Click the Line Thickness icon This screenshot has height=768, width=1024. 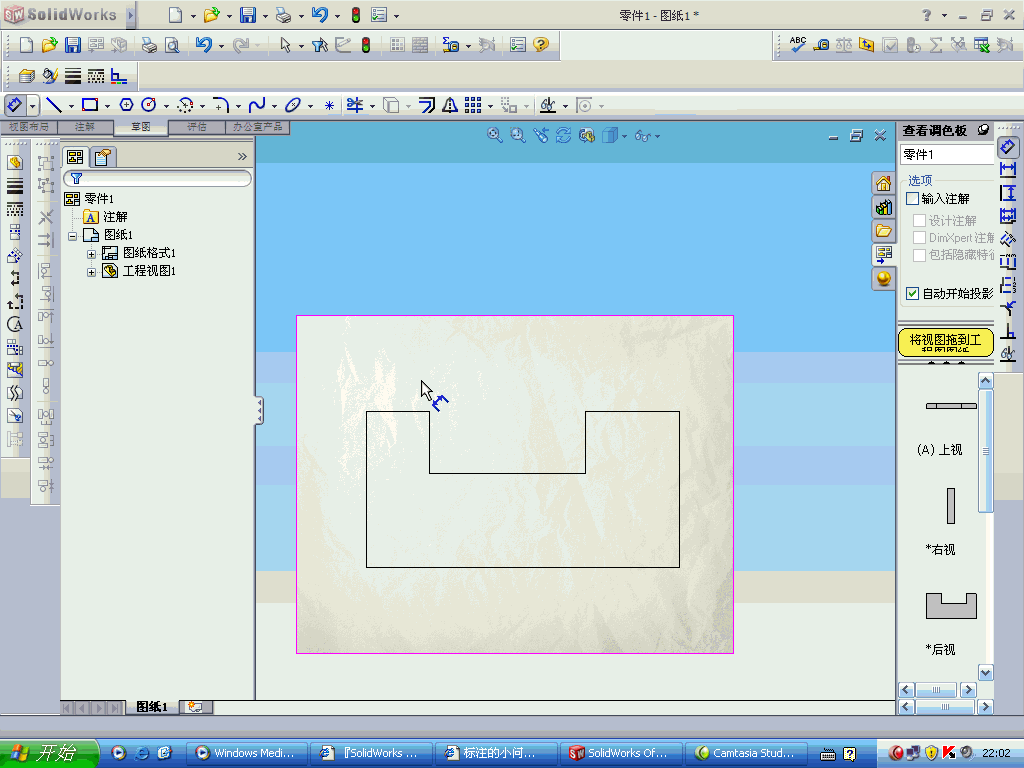click(x=72, y=76)
